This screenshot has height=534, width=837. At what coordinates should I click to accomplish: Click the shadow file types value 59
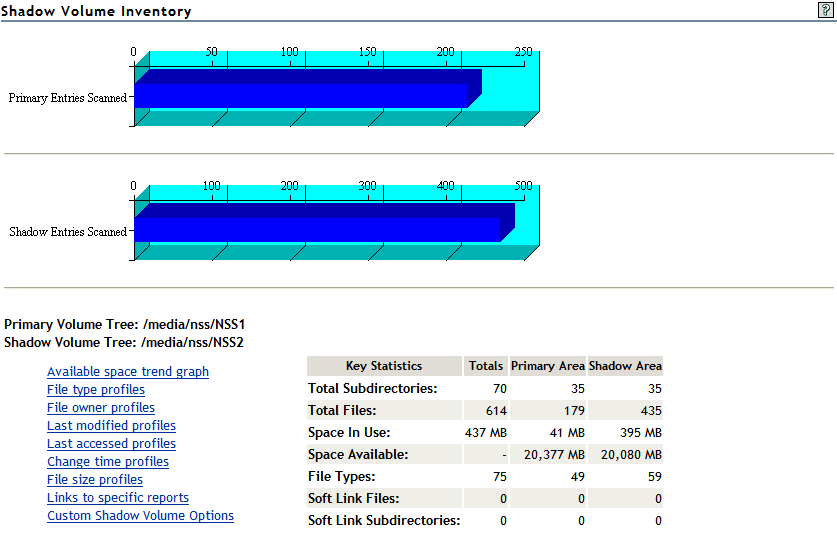point(655,476)
